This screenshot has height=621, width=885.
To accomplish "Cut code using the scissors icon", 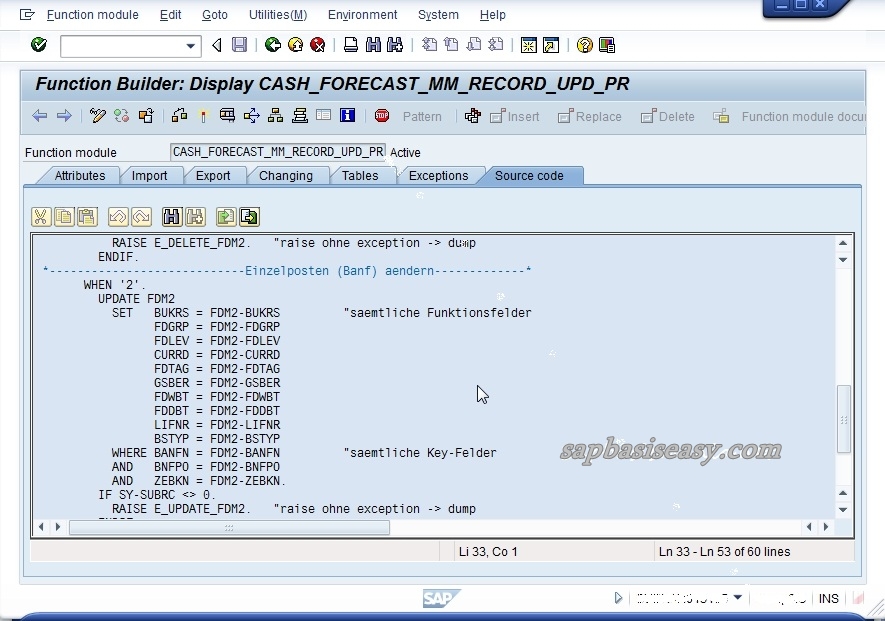I will [x=42, y=216].
